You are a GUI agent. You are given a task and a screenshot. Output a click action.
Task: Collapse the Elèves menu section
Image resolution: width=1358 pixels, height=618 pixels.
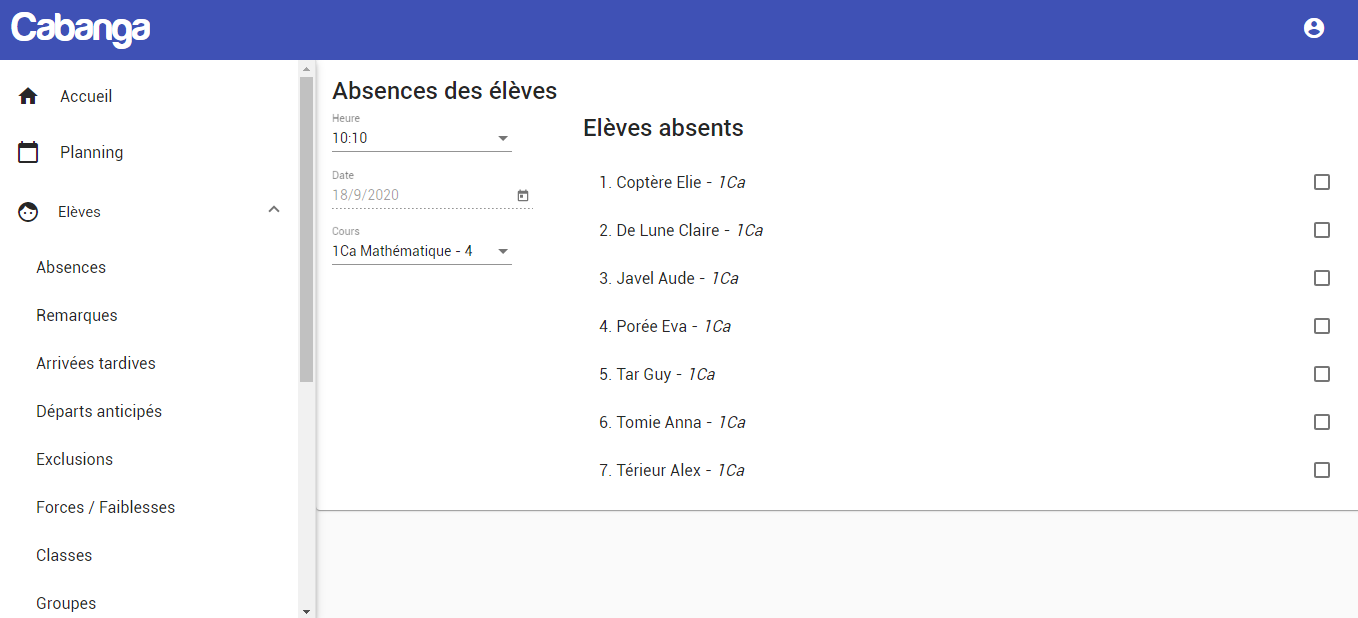click(274, 210)
